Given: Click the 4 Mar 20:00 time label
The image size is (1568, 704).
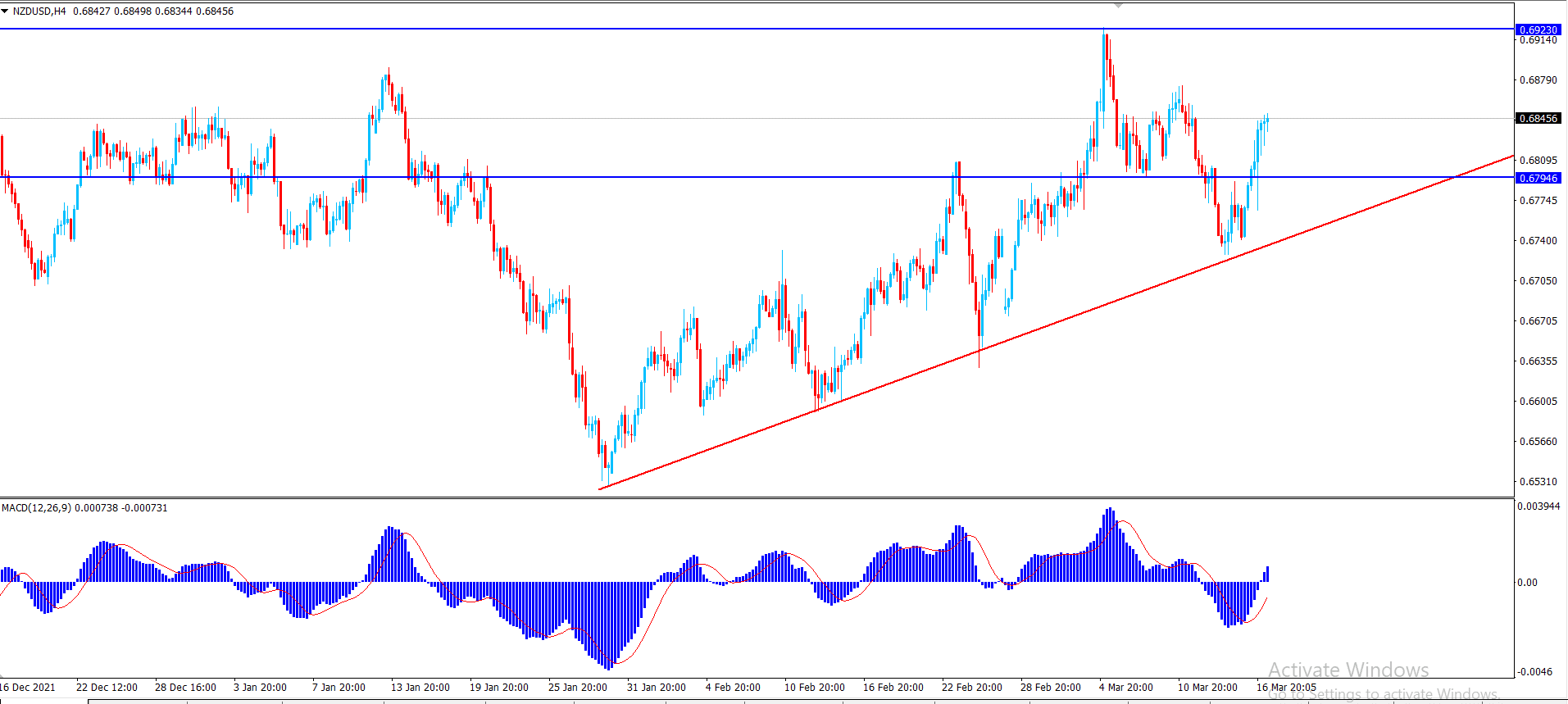Looking at the screenshot, I should click(1125, 688).
